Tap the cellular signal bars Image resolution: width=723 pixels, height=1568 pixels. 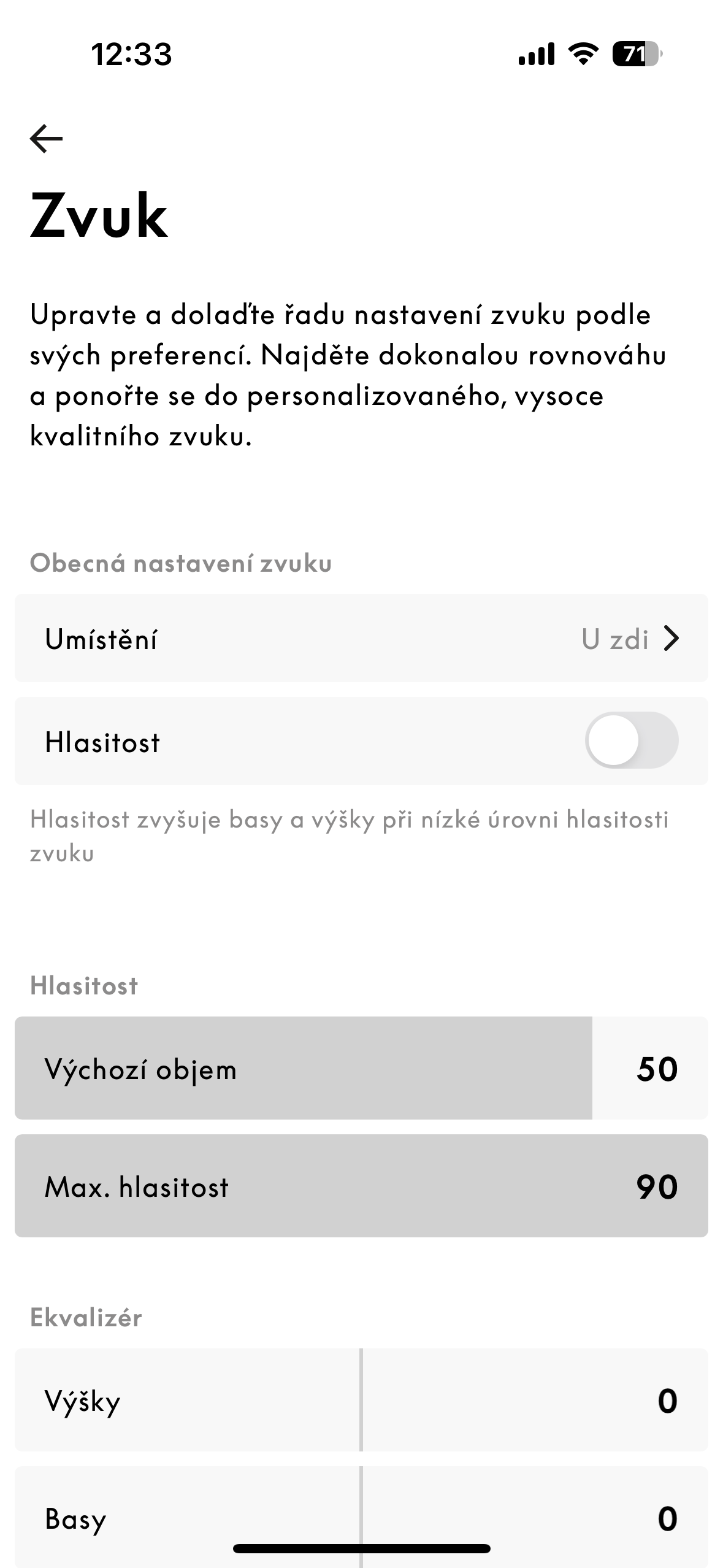536,54
